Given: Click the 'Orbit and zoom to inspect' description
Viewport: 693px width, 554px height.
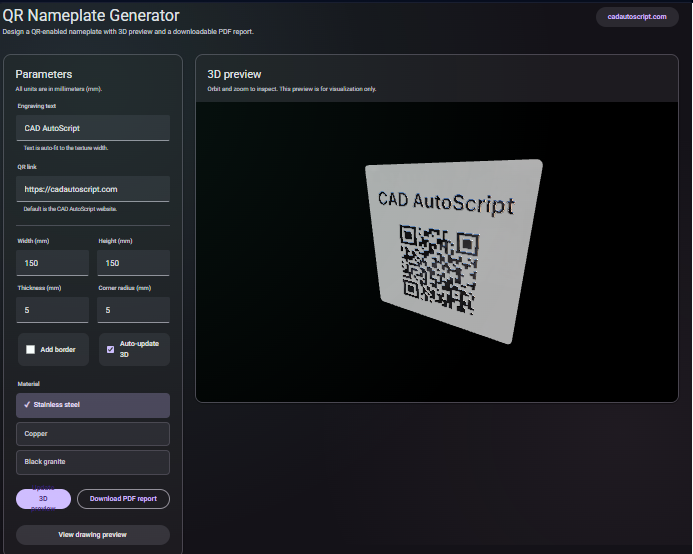Looking at the screenshot, I should [292, 89].
